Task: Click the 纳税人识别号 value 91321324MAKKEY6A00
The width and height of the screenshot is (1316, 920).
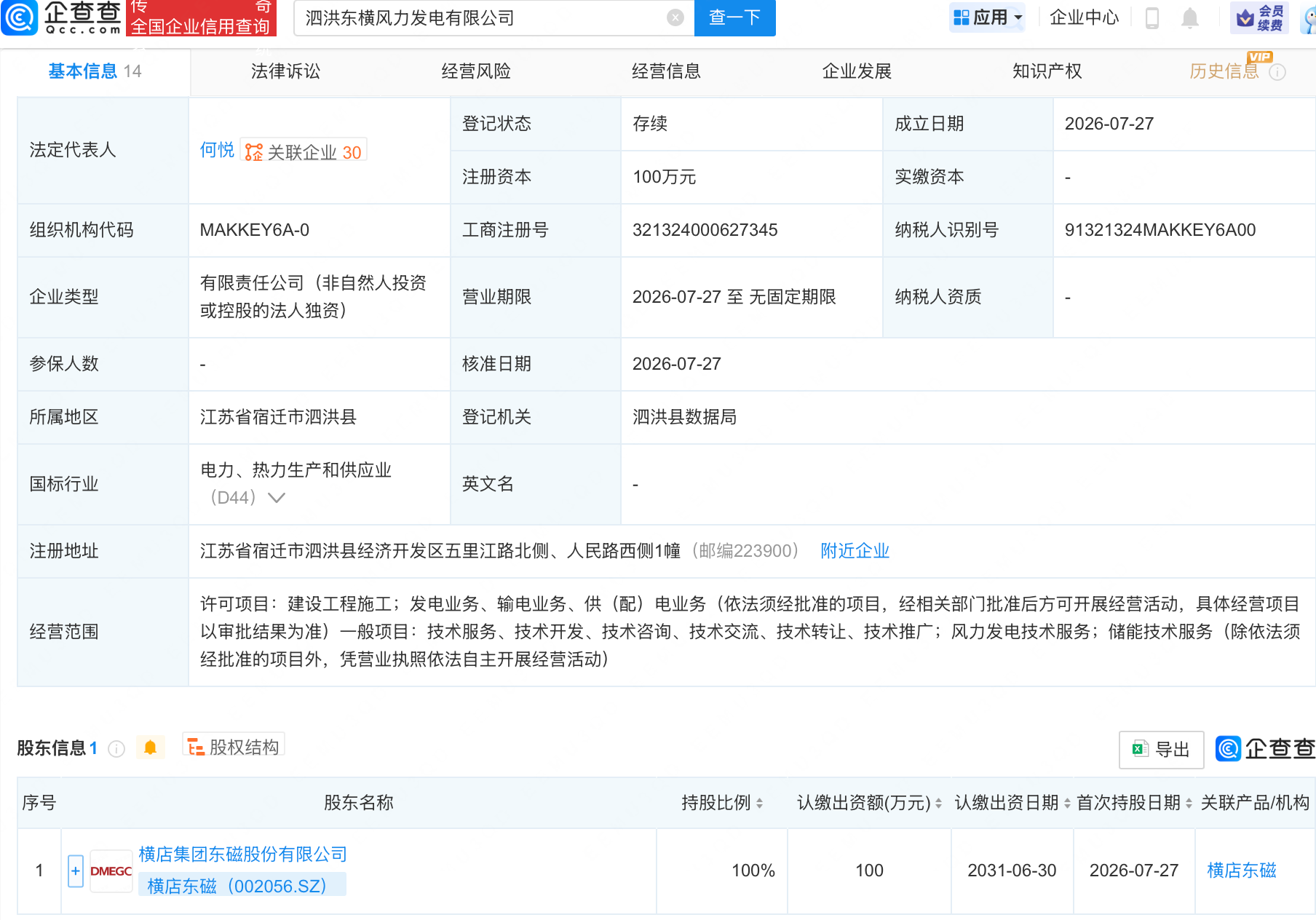Action: click(x=1160, y=230)
